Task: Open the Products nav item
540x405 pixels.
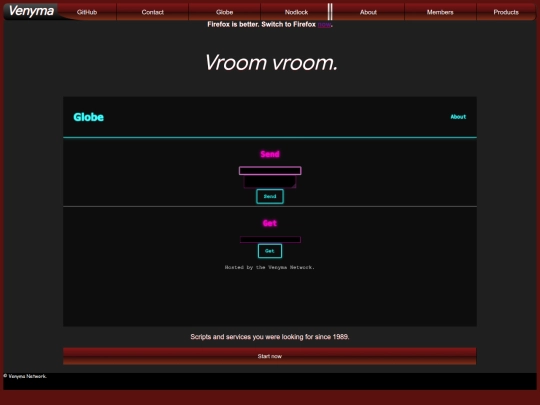Action: [x=506, y=12]
